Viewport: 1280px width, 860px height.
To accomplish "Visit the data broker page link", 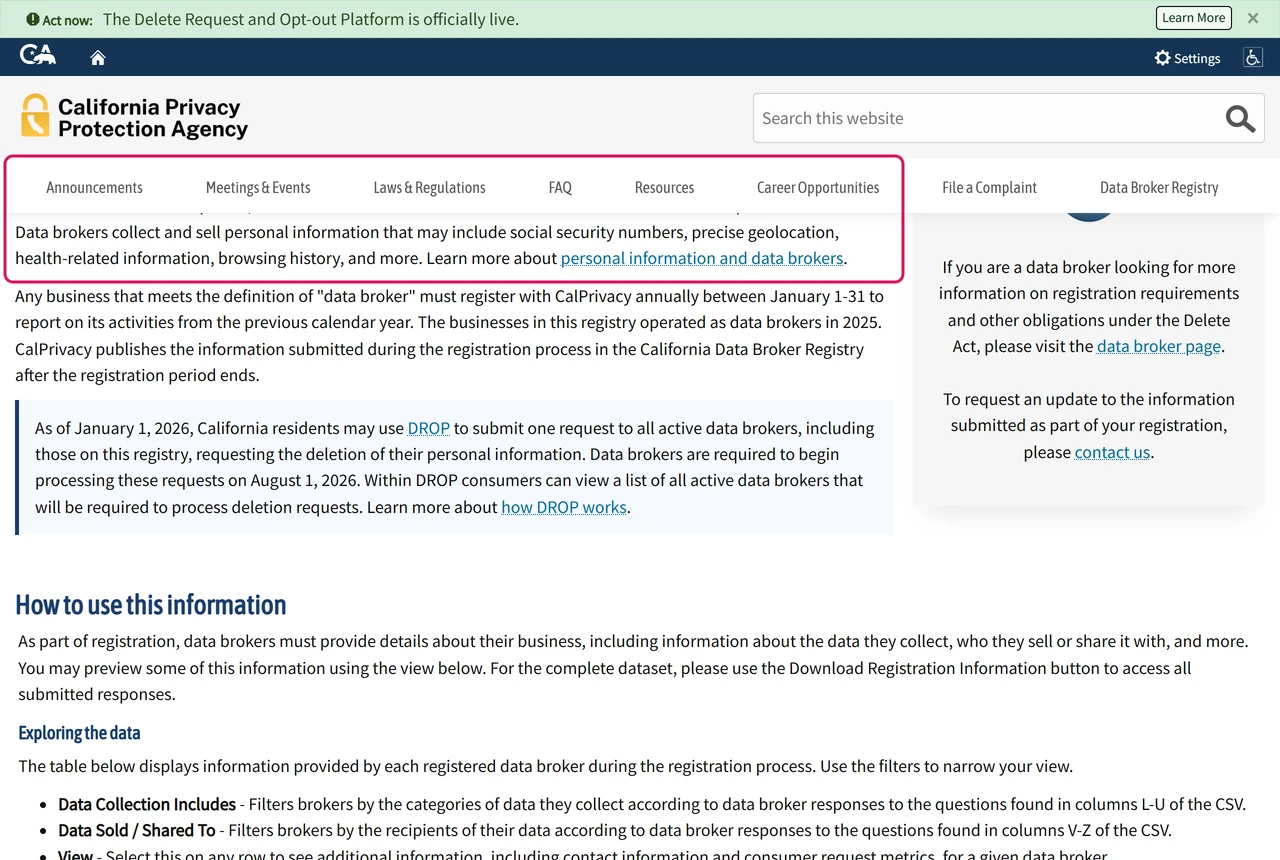I will point(1159,346).
